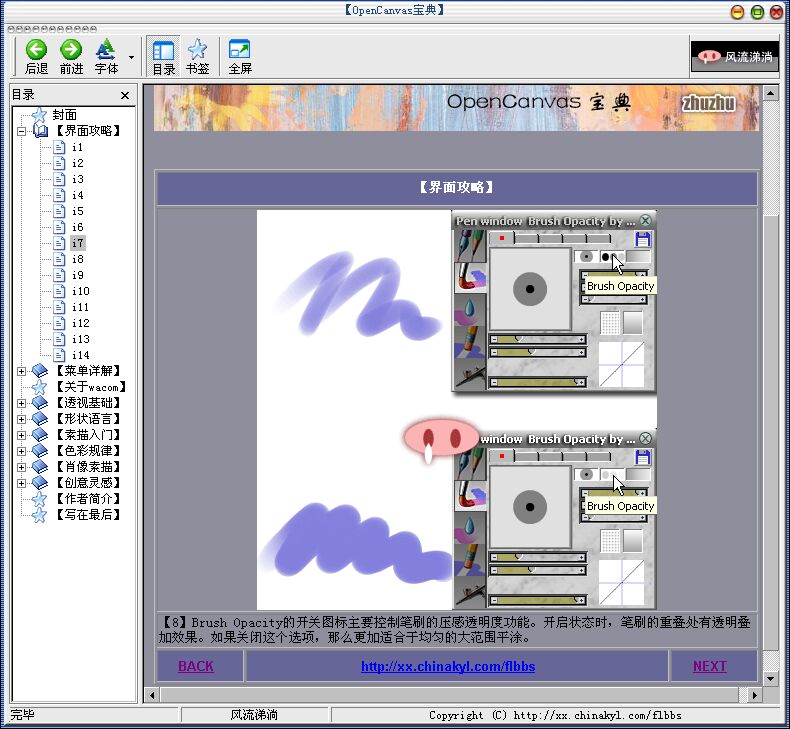The width and height of the screenshot is (790, 729).
Task: Select the i3 page icon
Action: 59,179
